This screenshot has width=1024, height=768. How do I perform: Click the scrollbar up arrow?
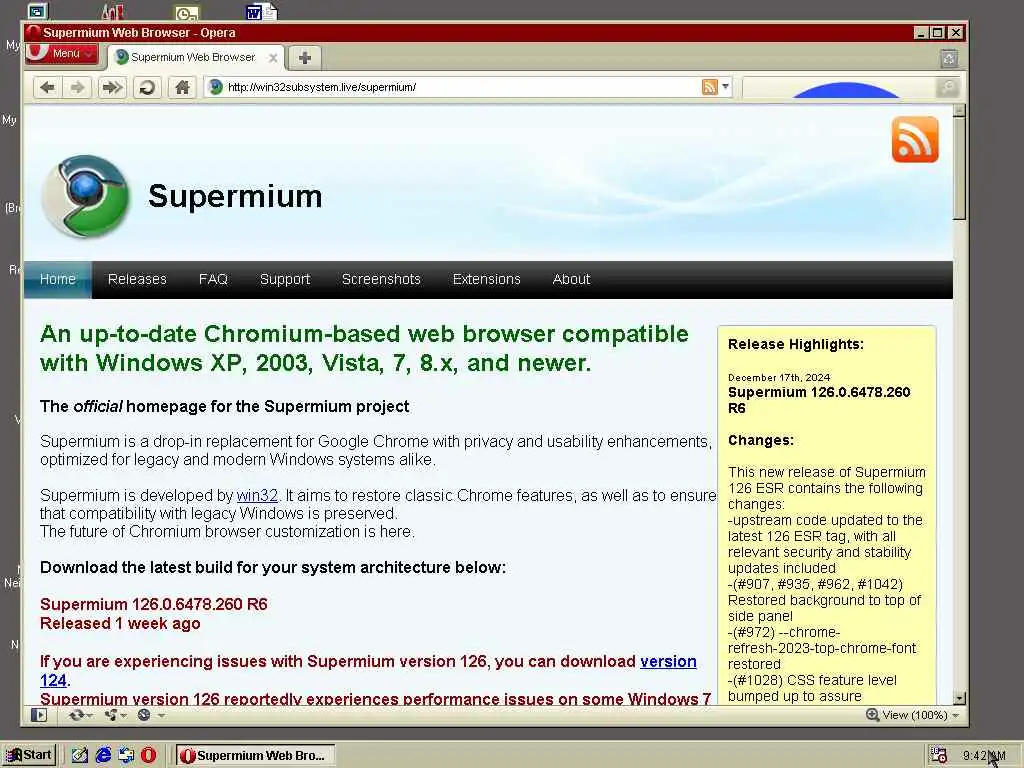point(959,110)
